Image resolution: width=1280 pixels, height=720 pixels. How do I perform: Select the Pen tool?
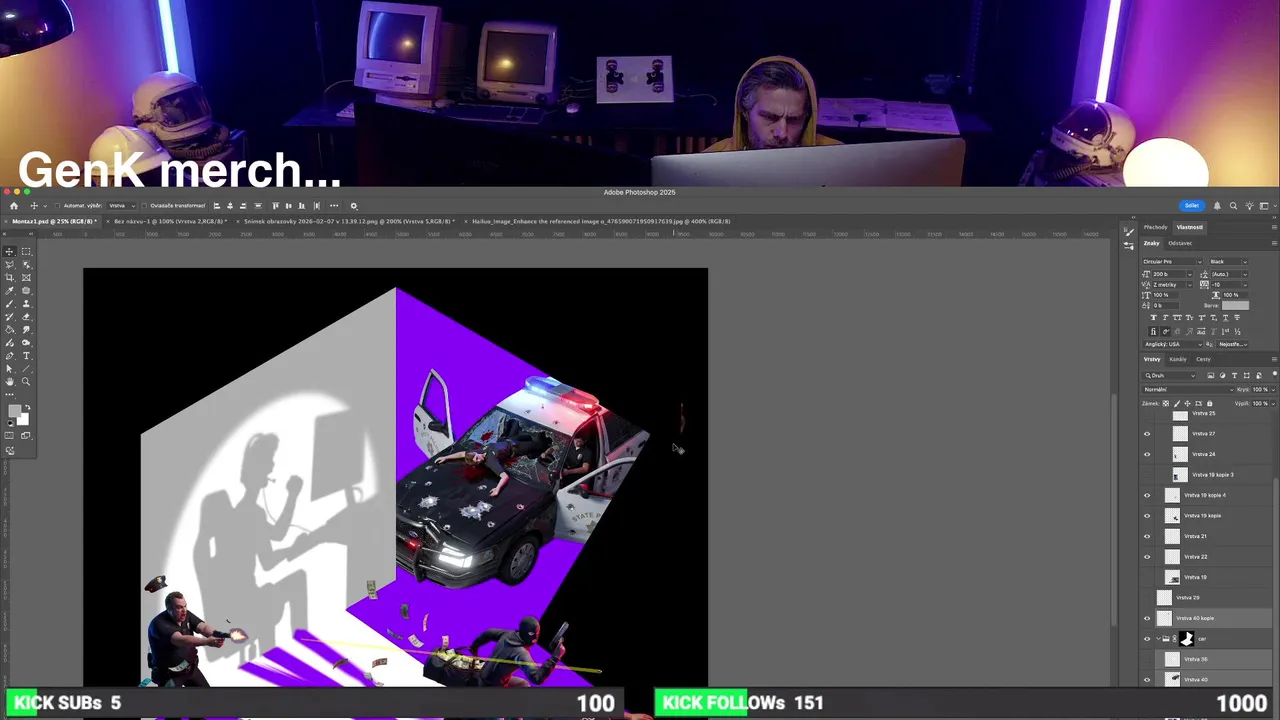click(9, 356)
